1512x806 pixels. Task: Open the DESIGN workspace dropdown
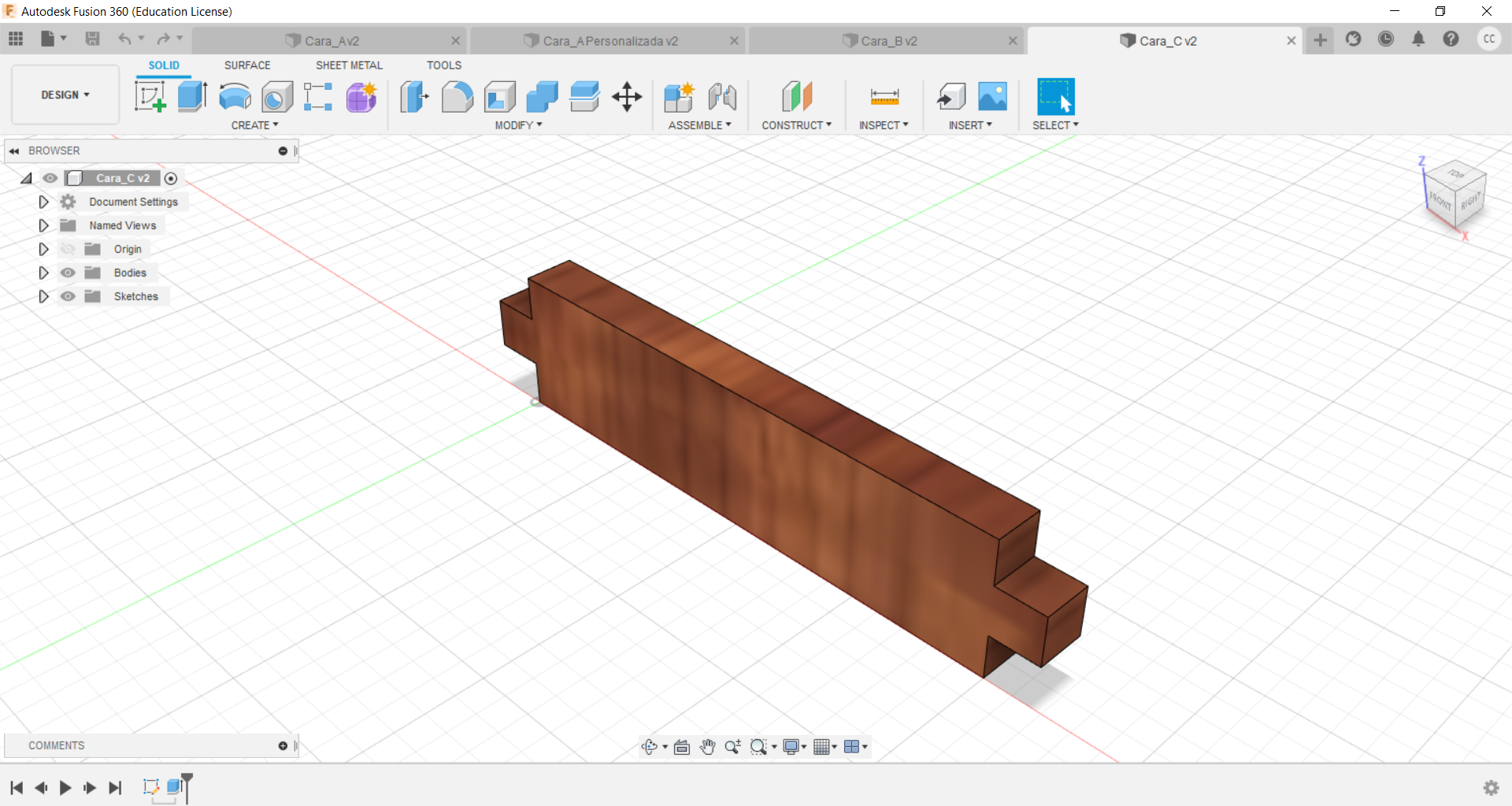65,95
